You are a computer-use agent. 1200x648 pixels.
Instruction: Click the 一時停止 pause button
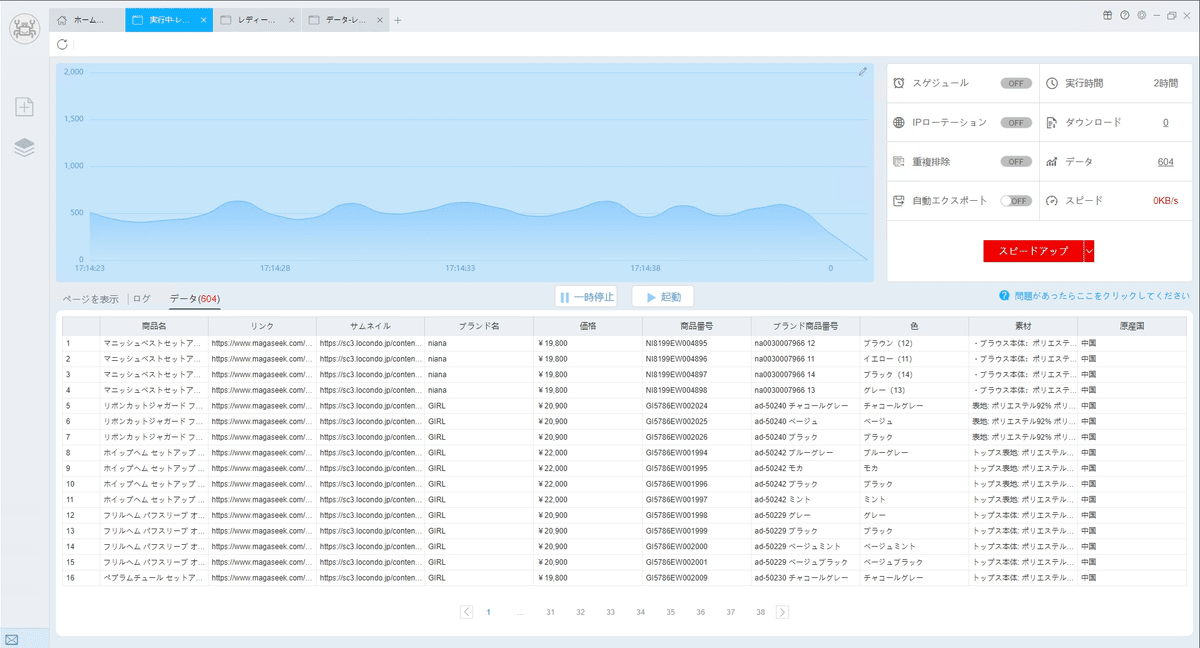point(586,297)
